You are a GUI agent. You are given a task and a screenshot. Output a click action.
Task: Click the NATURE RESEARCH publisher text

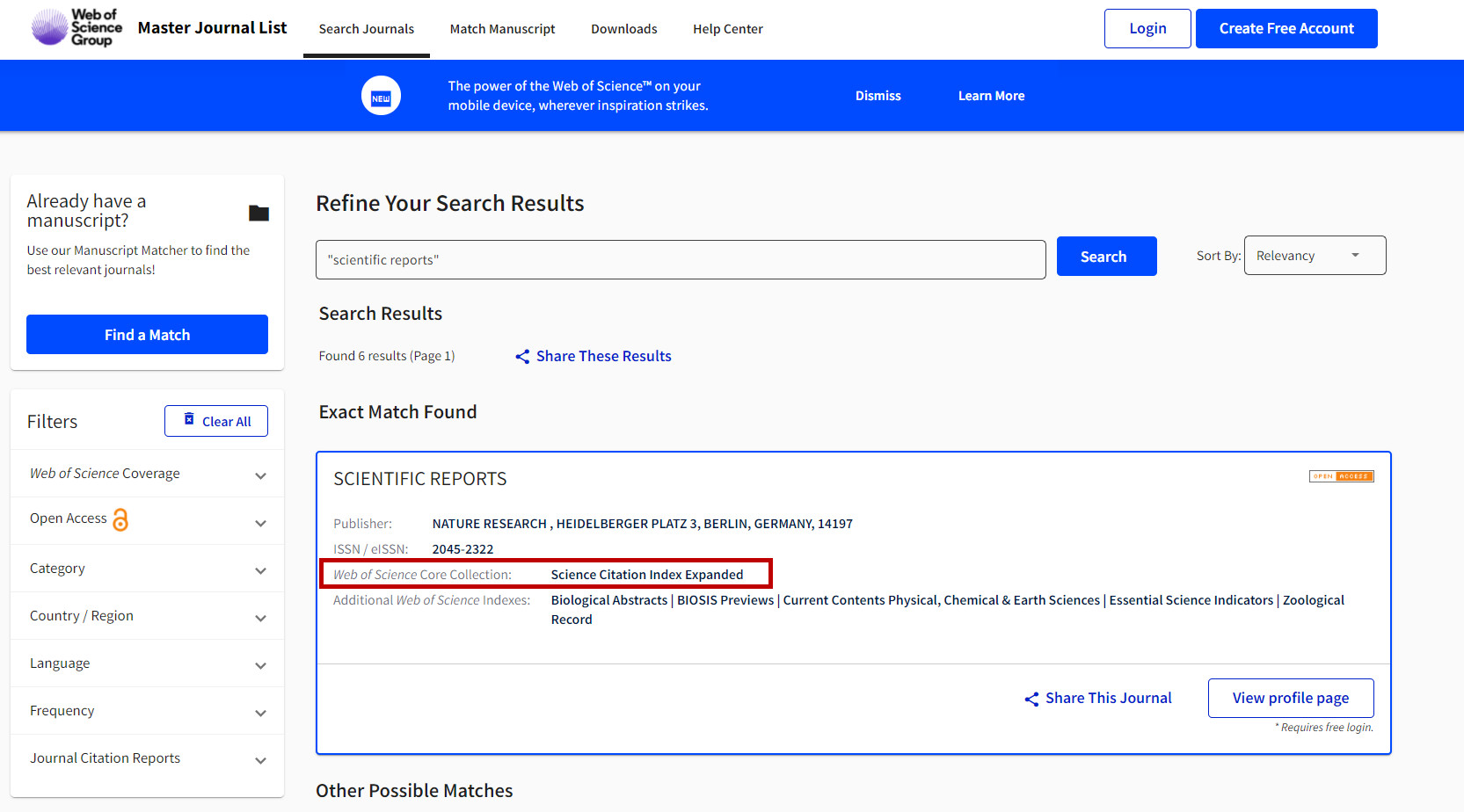490,524
